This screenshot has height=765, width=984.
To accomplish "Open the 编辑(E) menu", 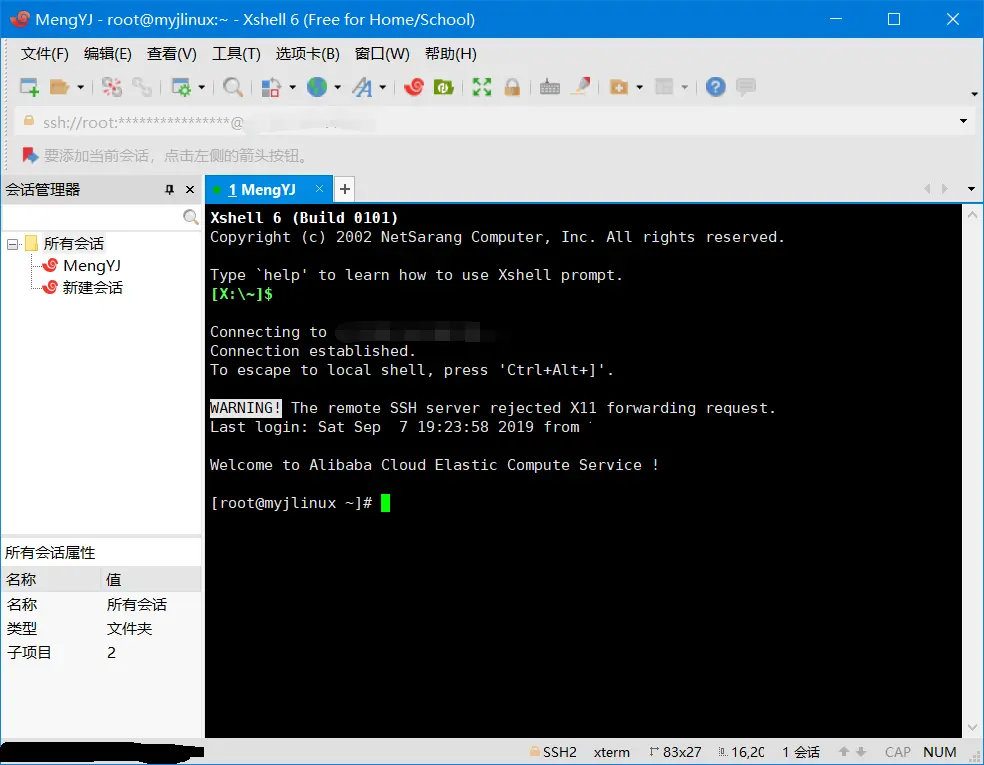I will (x=108, y=54).
